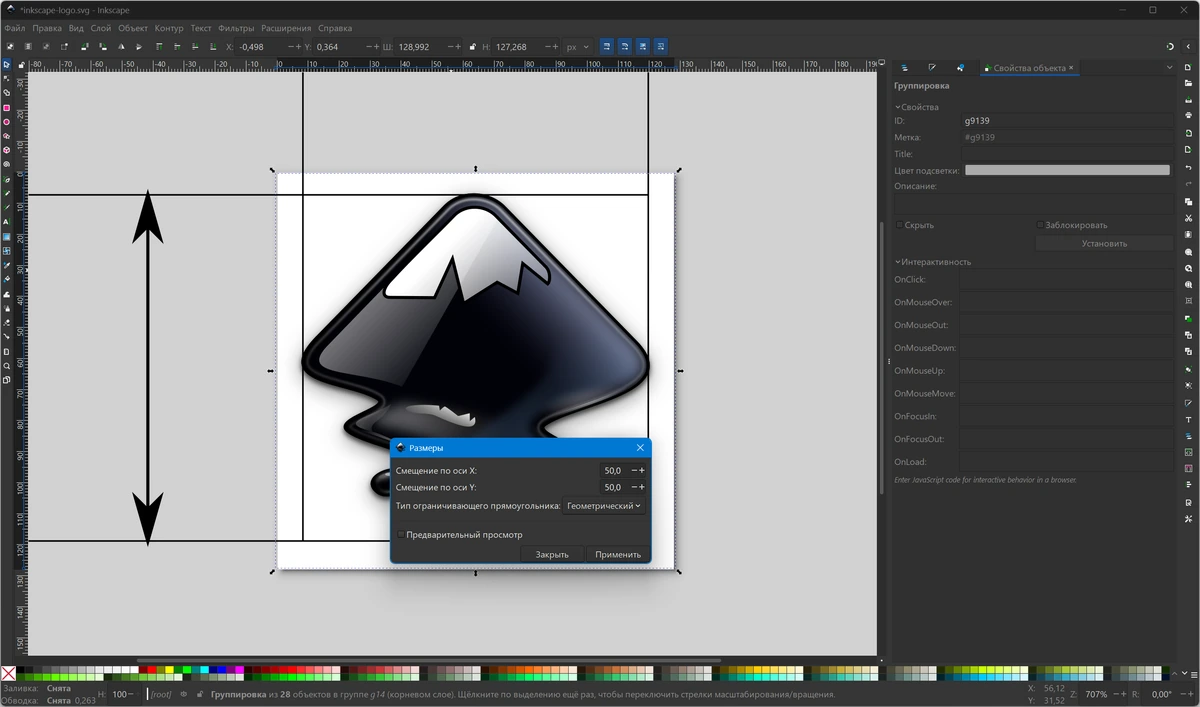Screen dimensions: 1200x707
Task: Open the Расширения menu
Action: [x=286, y=28]
